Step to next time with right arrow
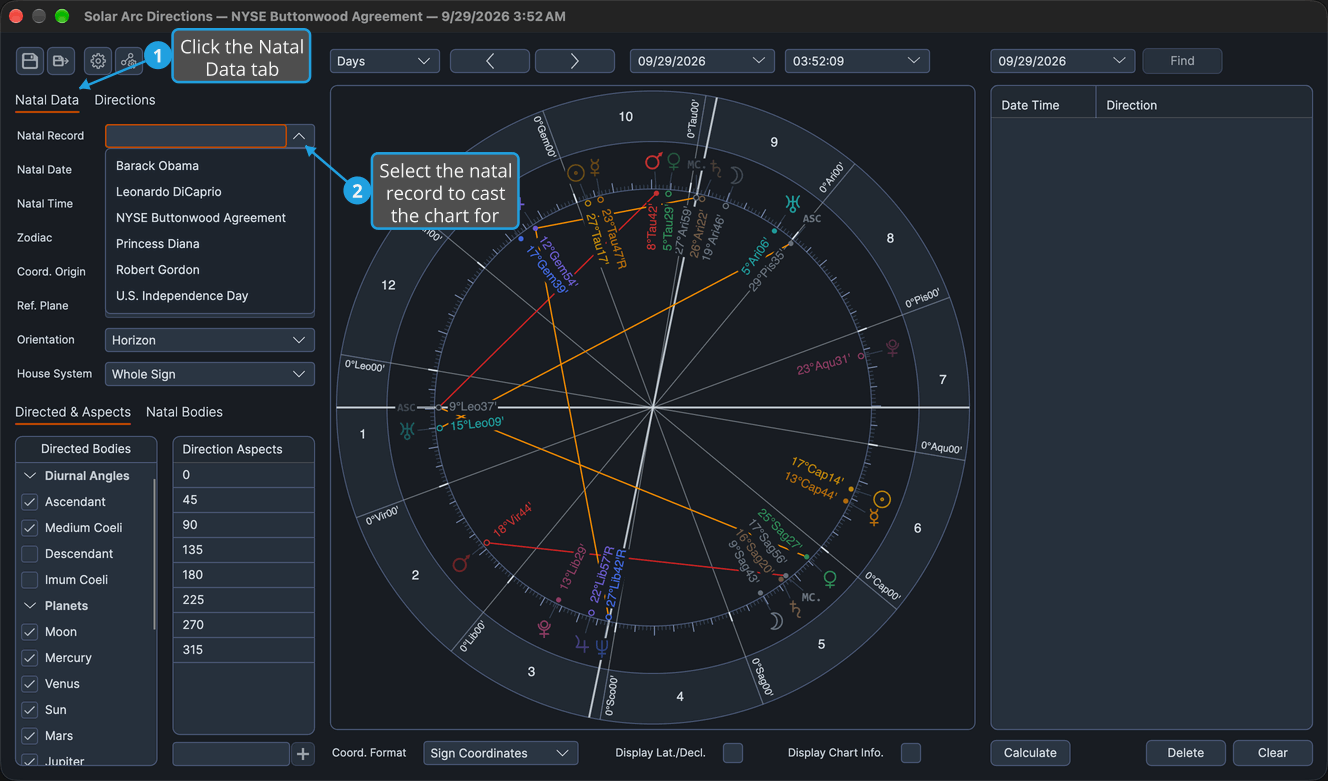This screenshot has width=1328, height=781. 575,61
